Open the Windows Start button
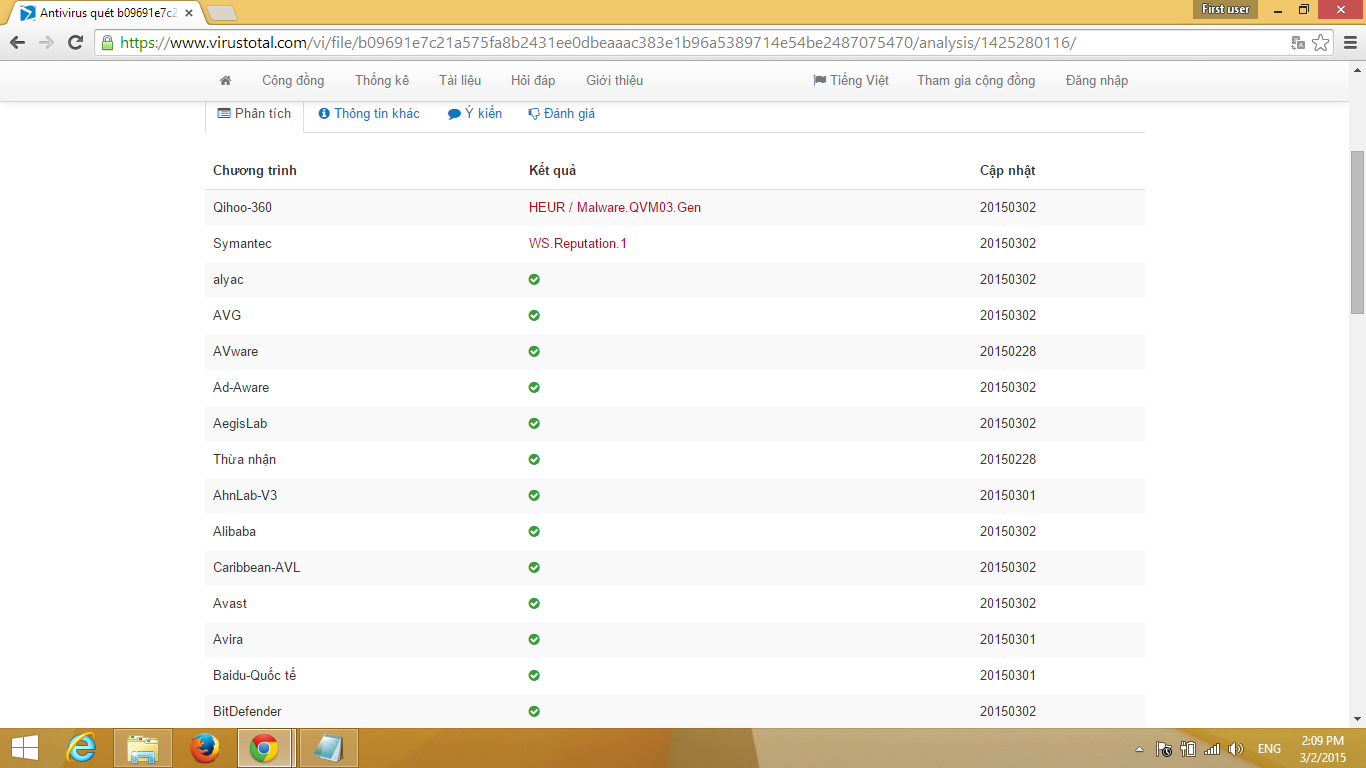The width and height of the screenshot is (1366, 768). [25, 748]
